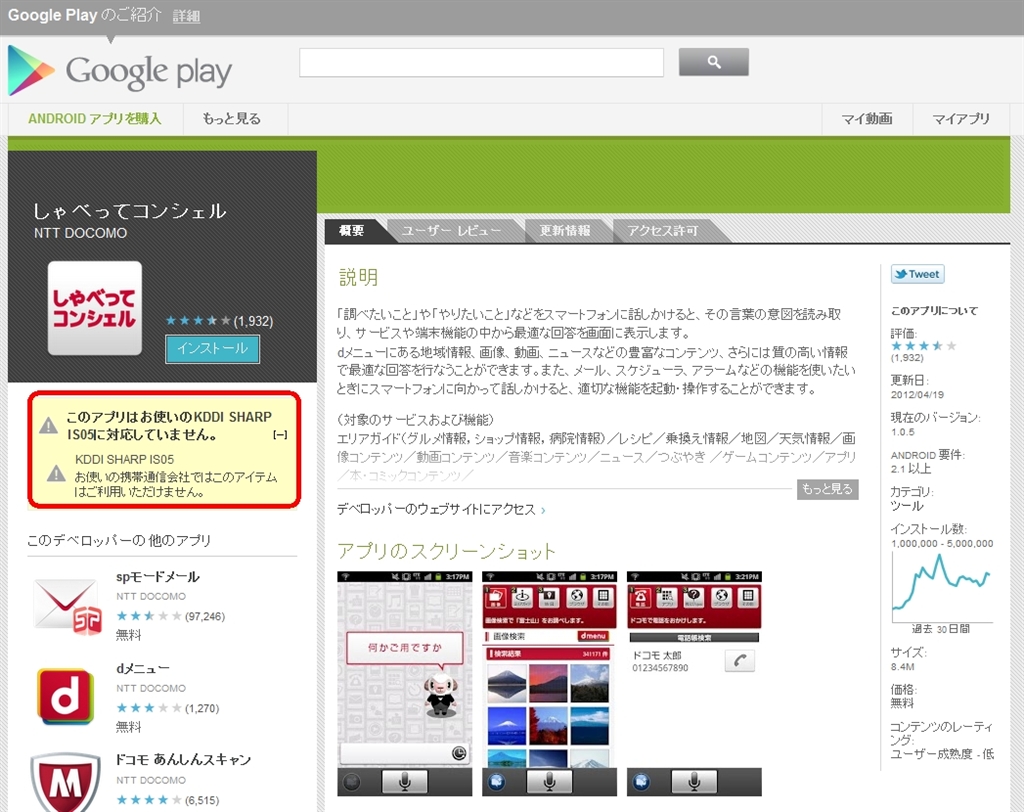The width and height of the screenshot is (1024, 812).
Task: Open the デベロッパーのウェブサイトにアクセス link
Action: click(x=436, y=510)
